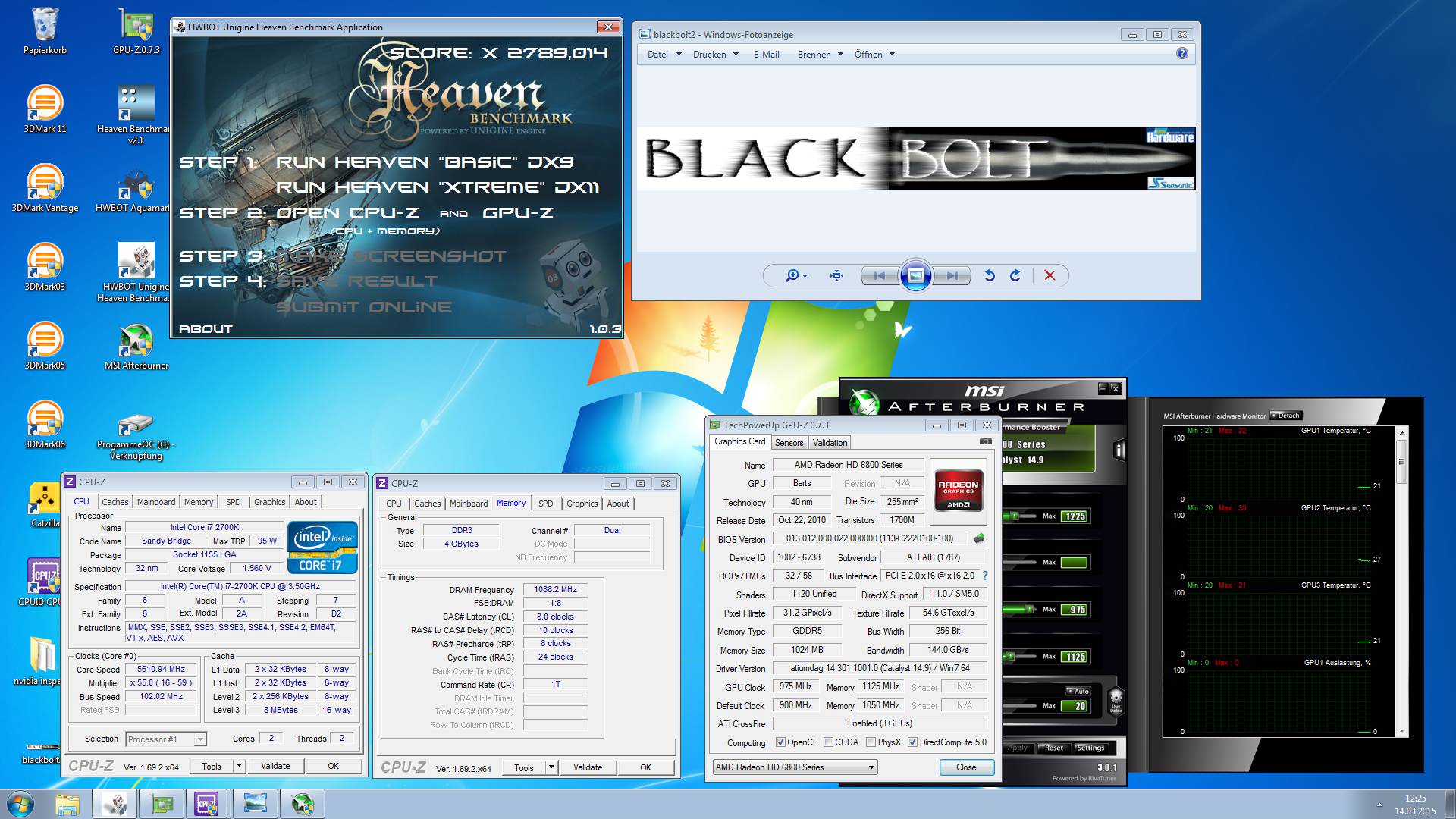Launch the Heaven Benchmark v2.1 desktop icon
The image size is (1456, 819).
click(x=136, y=114)
